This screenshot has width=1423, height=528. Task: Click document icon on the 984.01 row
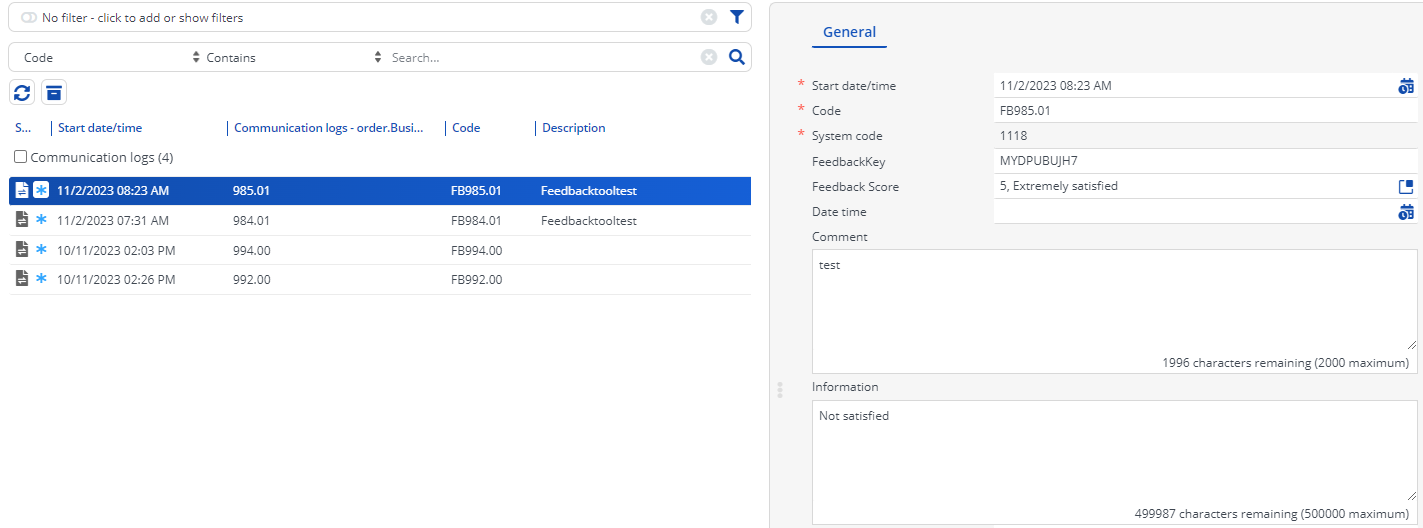pyautogui.click(x=22, y=220)
